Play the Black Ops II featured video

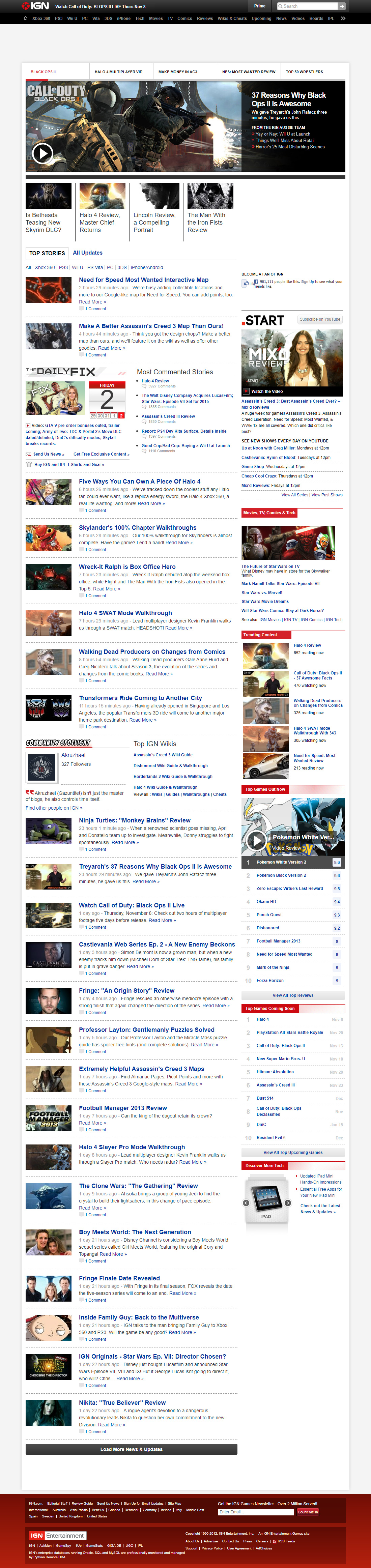(x=42, y=153)
